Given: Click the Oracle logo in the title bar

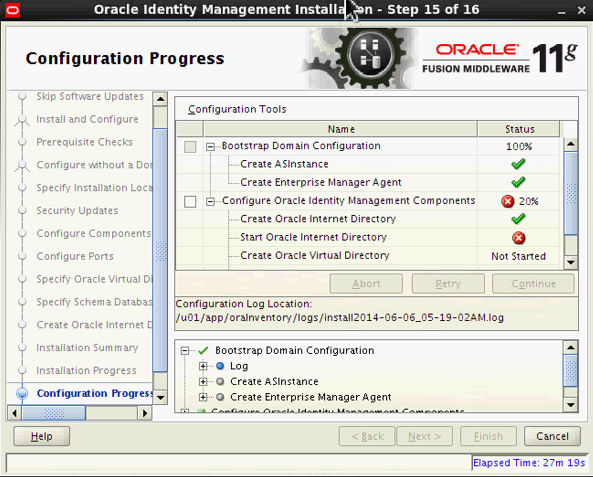Looking at the screenshot, I should (x=12, y=10).
